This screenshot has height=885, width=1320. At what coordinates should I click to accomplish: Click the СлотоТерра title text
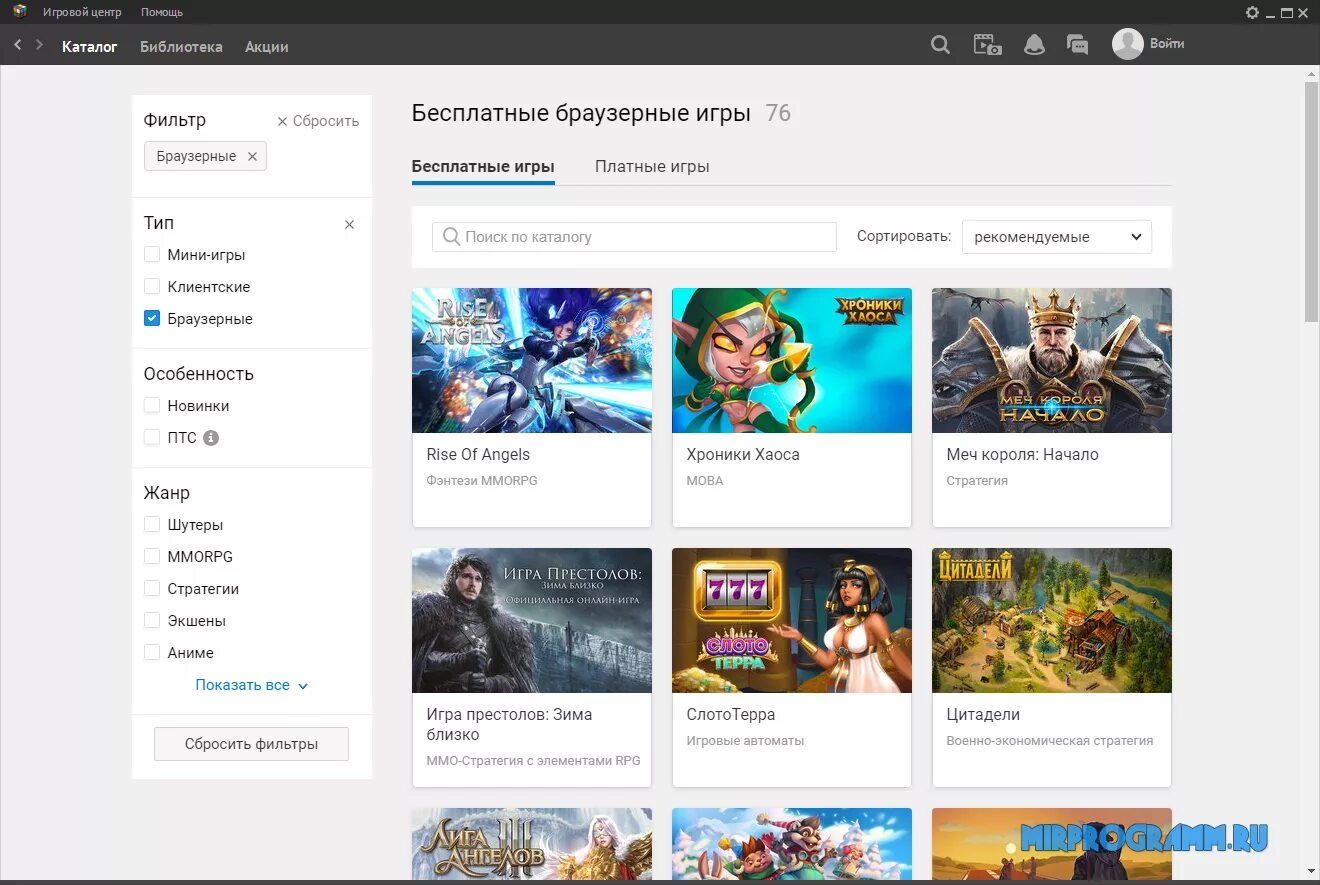click(x=731, y=715)
